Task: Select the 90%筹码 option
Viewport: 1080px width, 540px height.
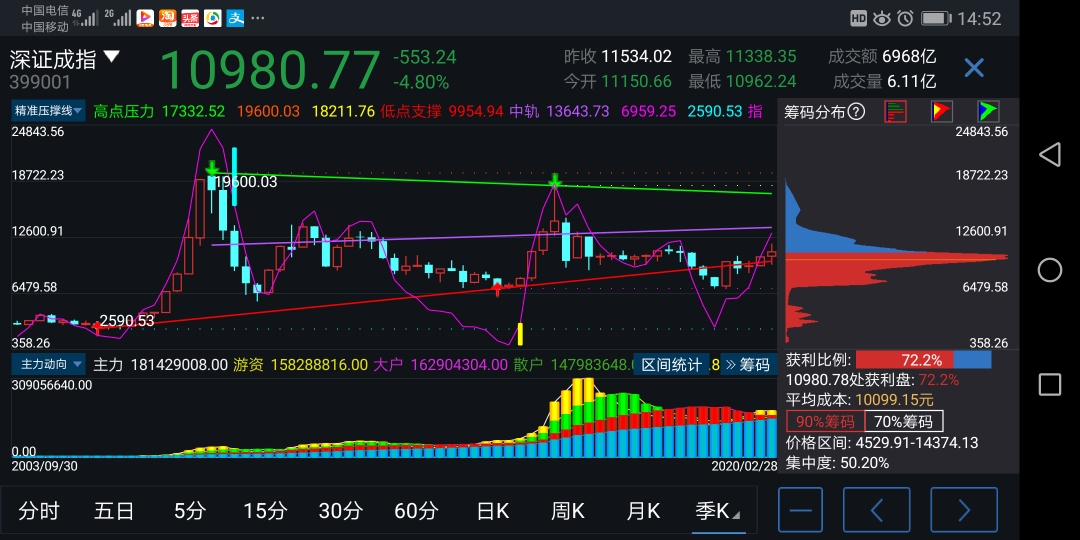Action: pos(825,421)
